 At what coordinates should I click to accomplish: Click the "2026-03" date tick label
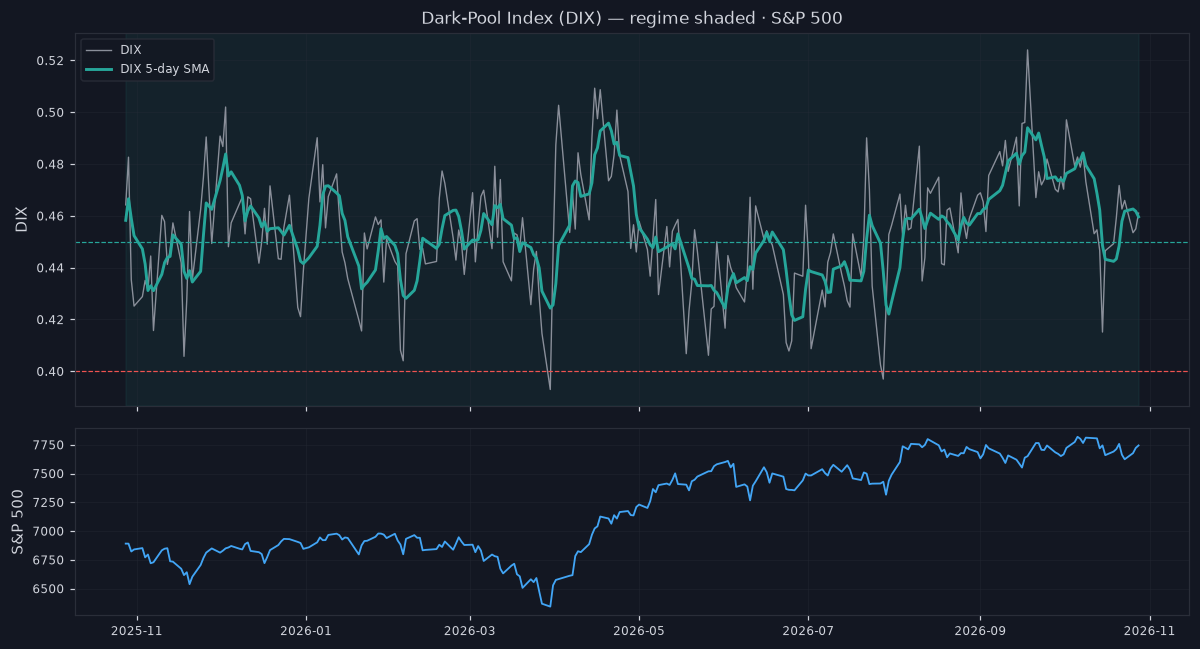tap(469, 631)
